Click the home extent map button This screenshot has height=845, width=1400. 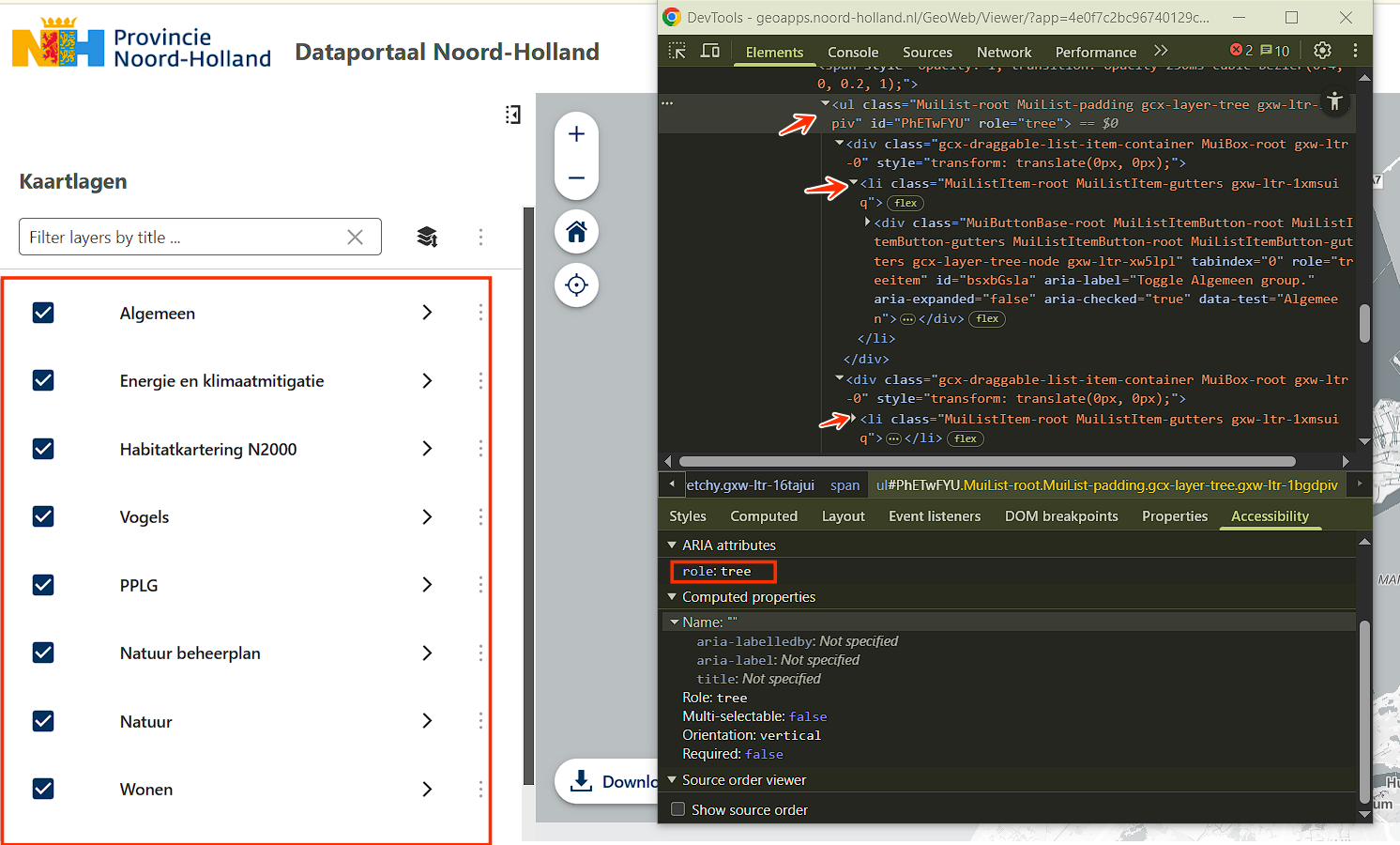[x=576, y=232]
